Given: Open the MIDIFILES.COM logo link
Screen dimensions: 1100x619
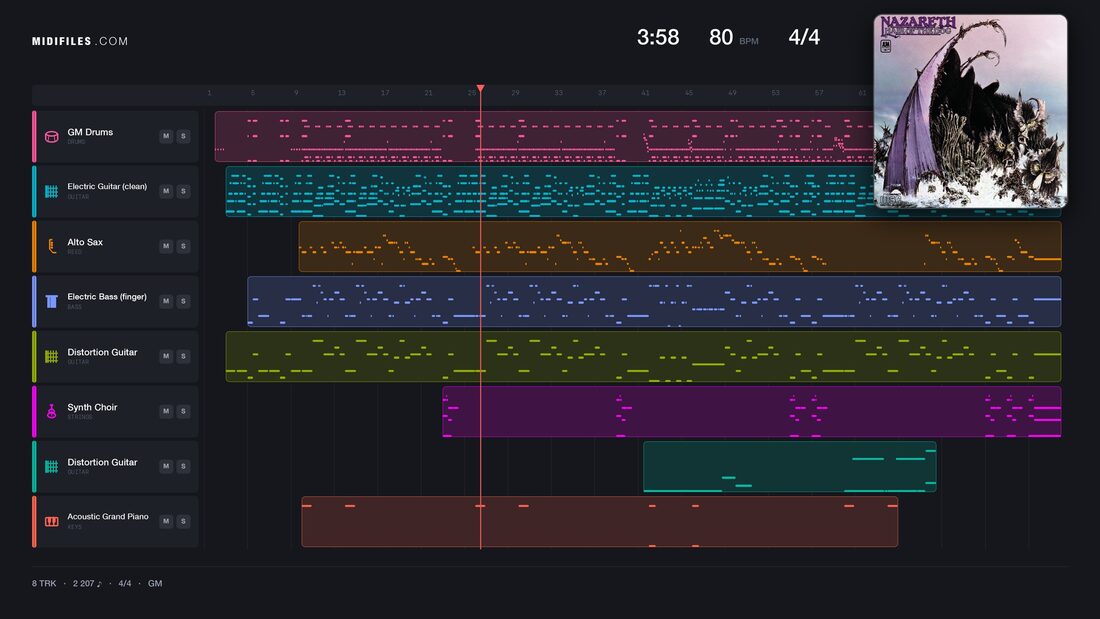Looking at the screenshot, I should 80,41.
